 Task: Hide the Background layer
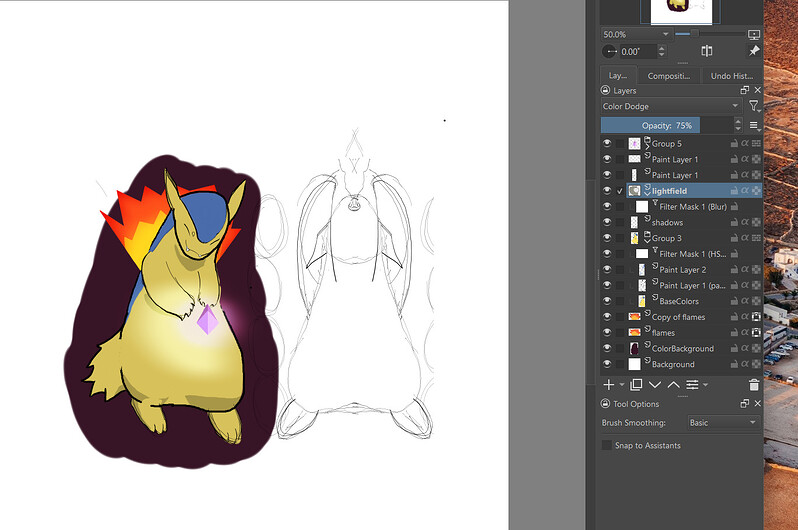[x=607, y=364]
